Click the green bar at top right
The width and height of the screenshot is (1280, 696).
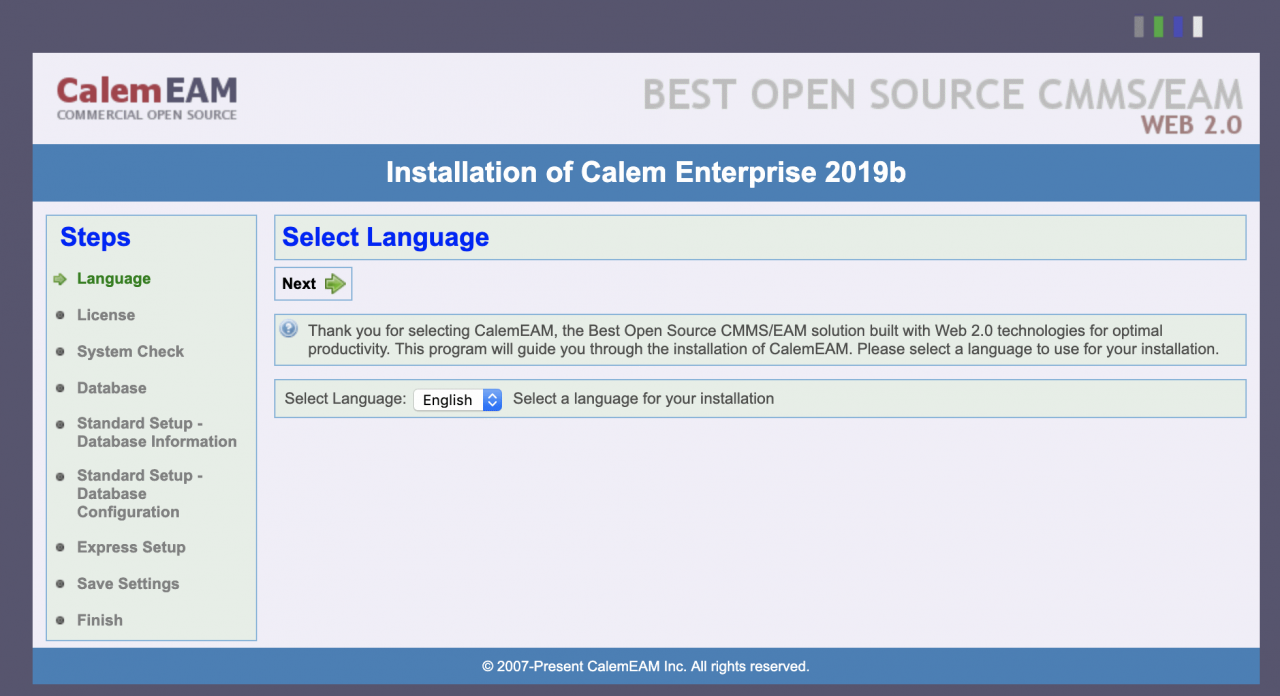click(1159, 27)
